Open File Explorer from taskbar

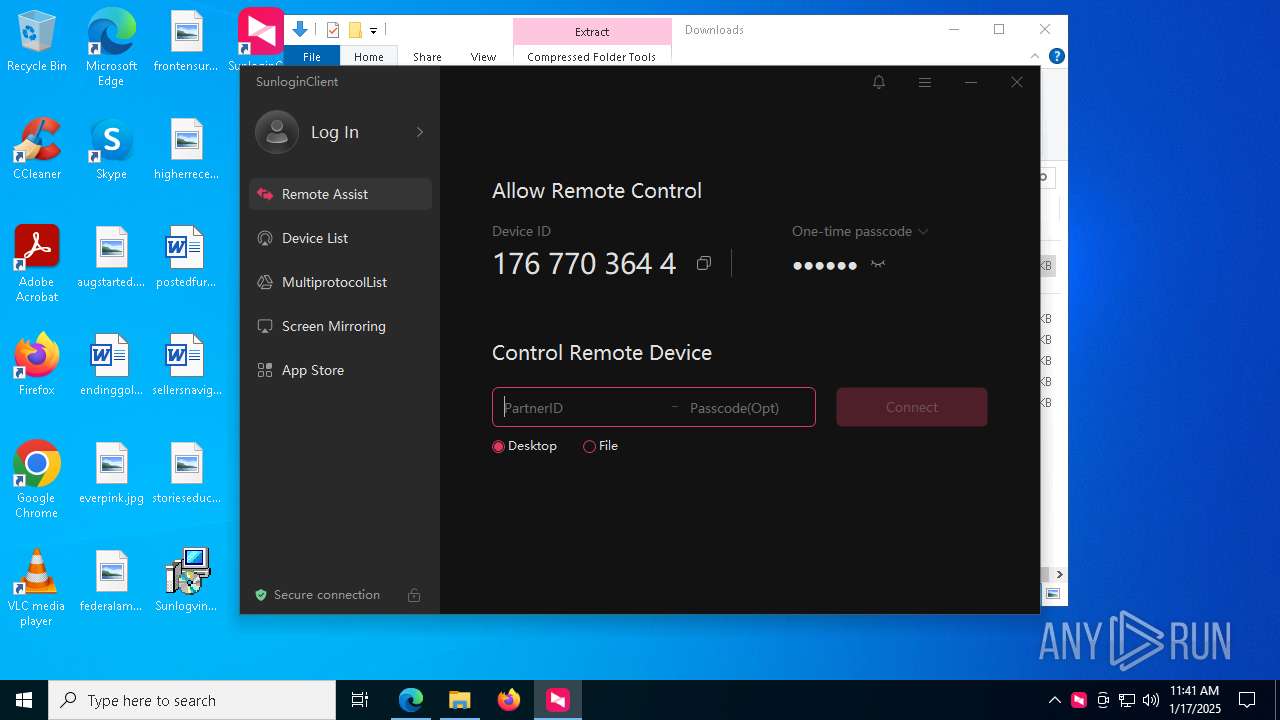(x=460, y=700)
